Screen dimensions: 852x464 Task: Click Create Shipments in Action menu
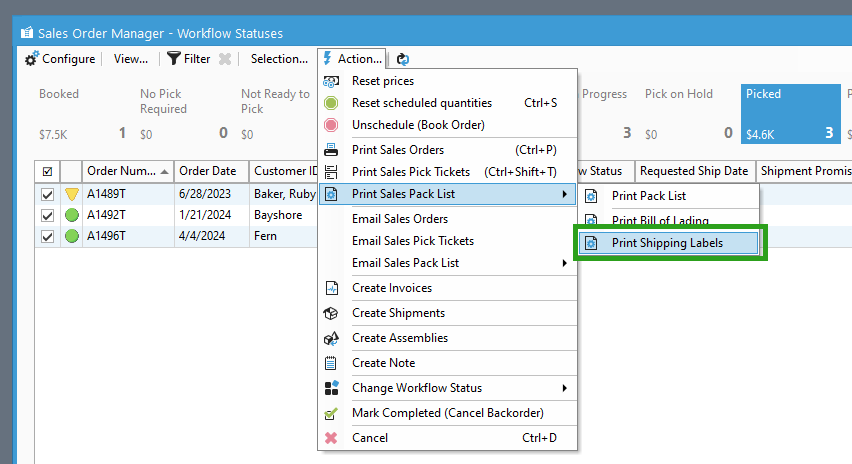[399, 313]
